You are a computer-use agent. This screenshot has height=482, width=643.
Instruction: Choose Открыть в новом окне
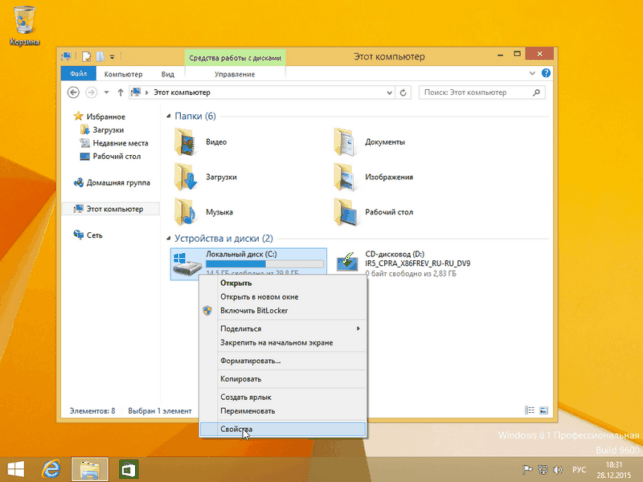283,297
